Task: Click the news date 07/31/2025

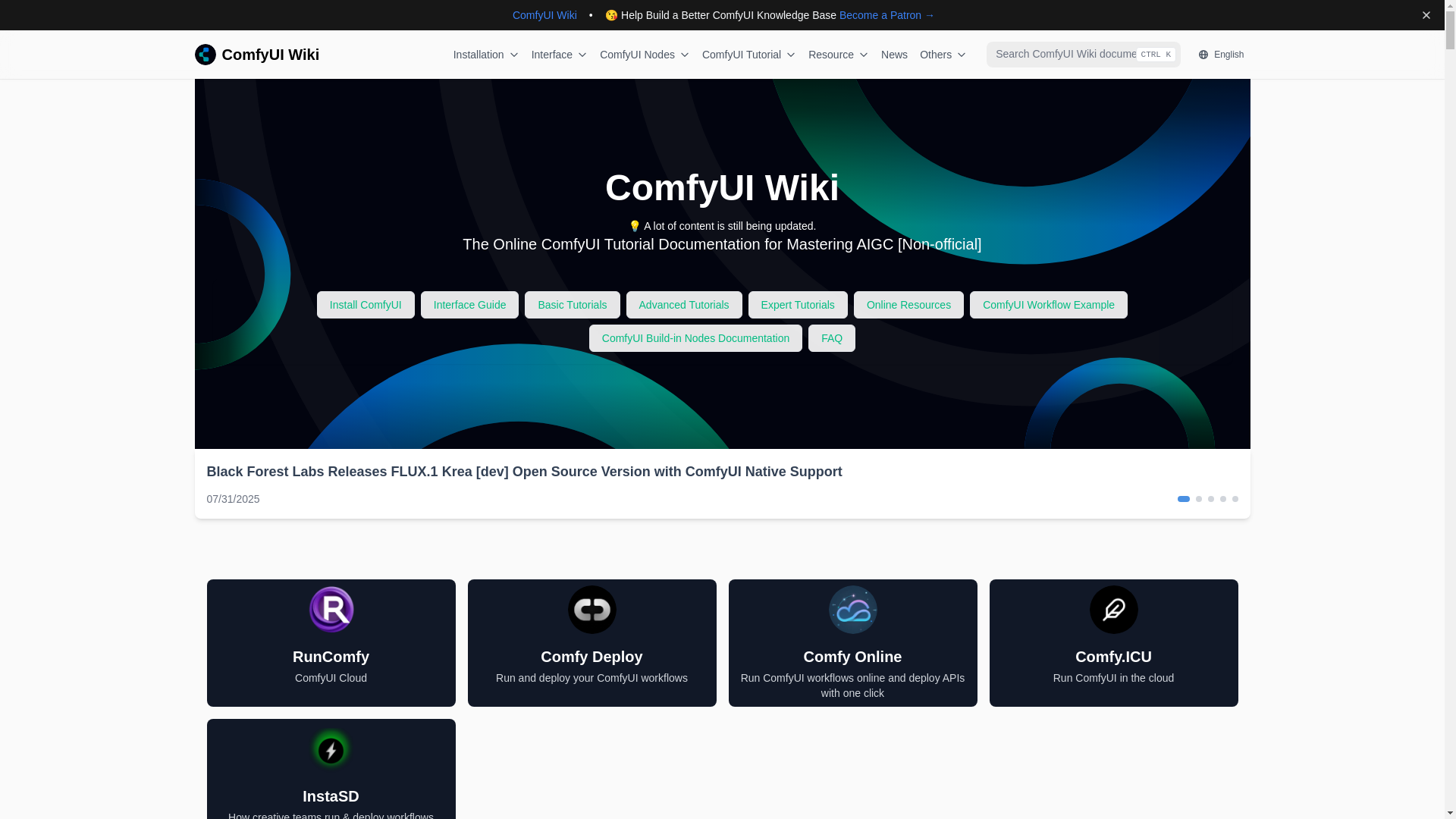Action: tap(233, 499)
